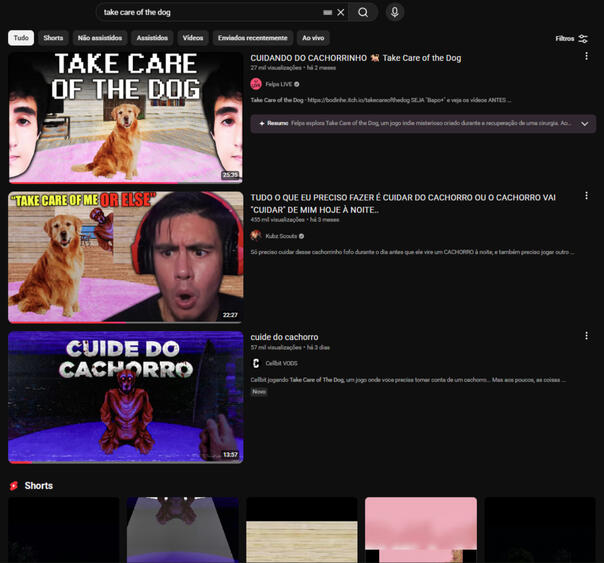Viewport: 604px width, 563px height.
Task: Click '57 mil visualizações' metadata text
Action: pos(276,347)
